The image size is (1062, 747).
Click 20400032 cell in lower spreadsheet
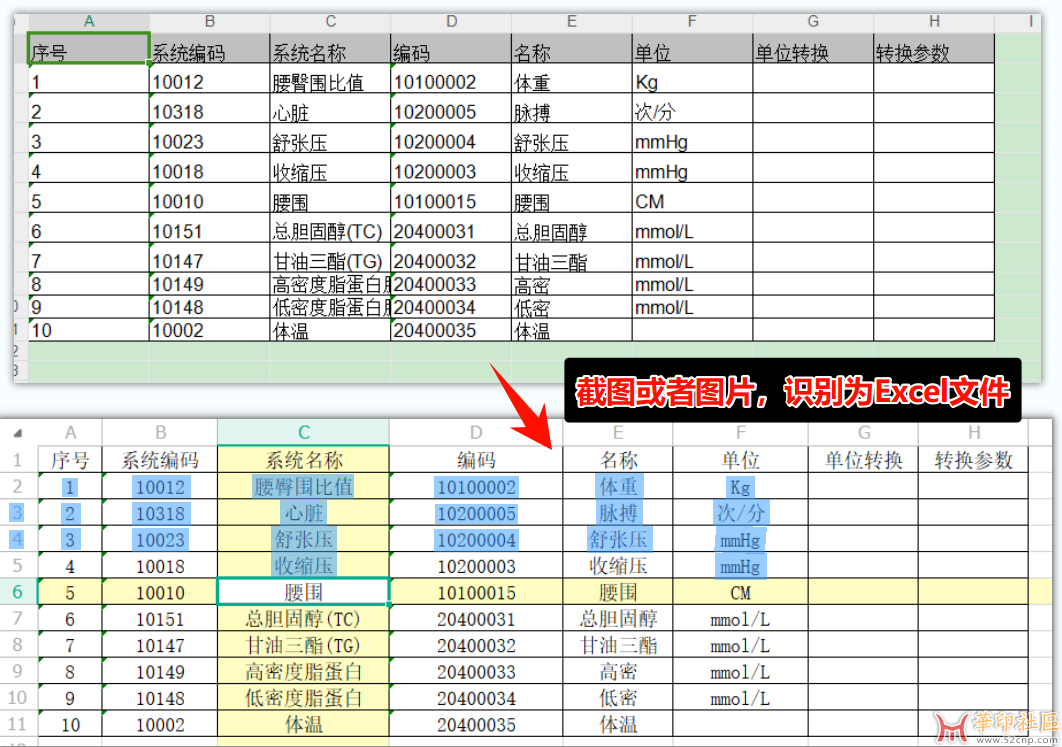[476, 645]
